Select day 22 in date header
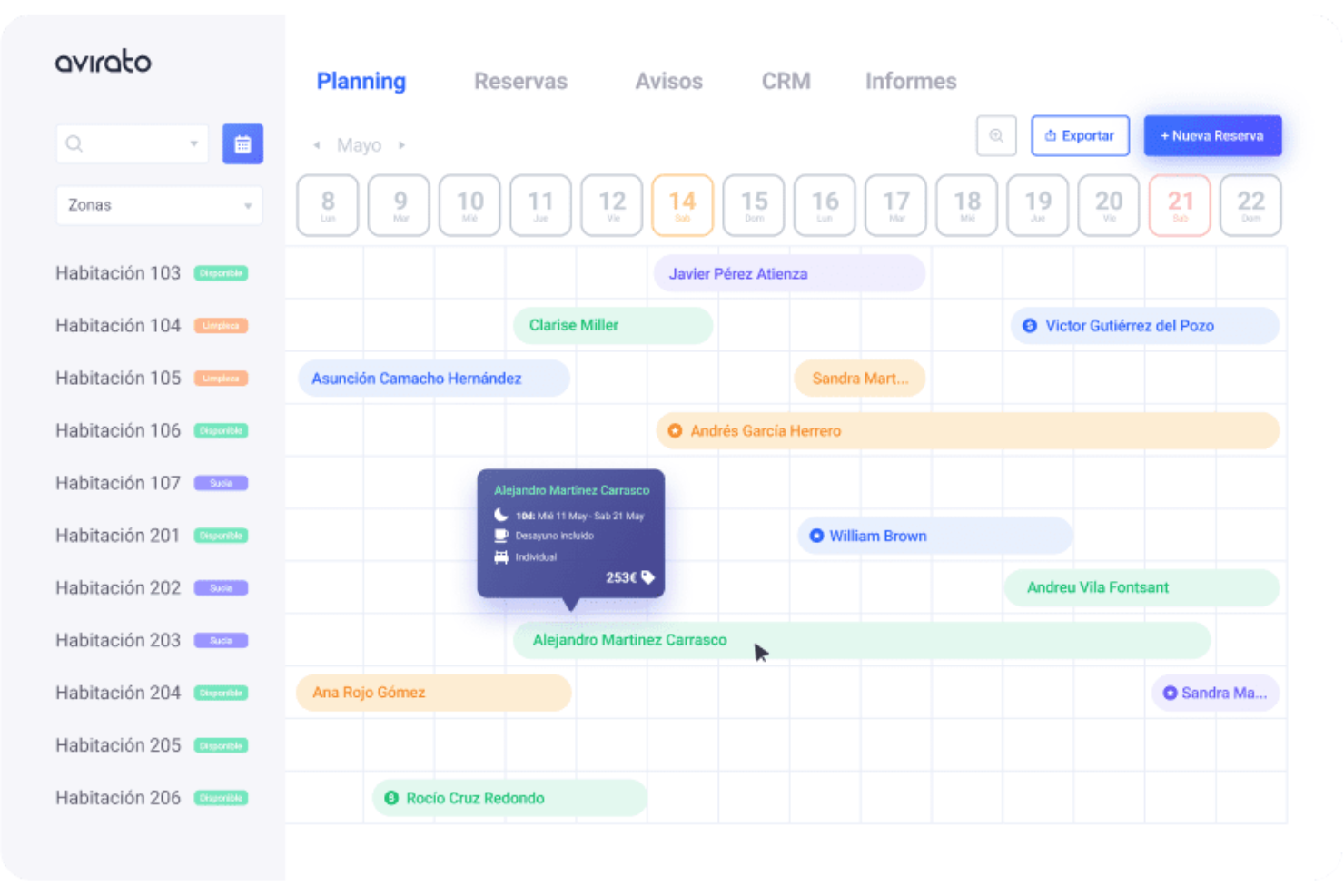 click(x=1250, y=205)
